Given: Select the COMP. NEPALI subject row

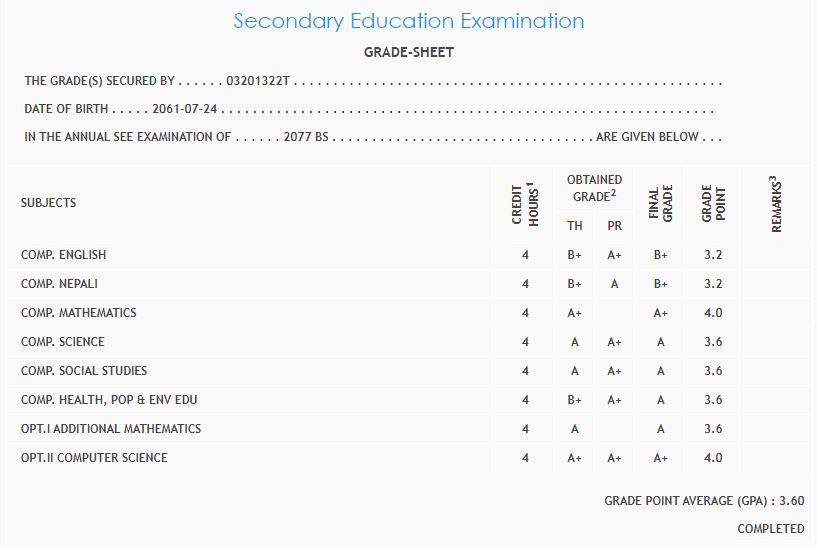Looking at the screenshot, I should 59,284.
